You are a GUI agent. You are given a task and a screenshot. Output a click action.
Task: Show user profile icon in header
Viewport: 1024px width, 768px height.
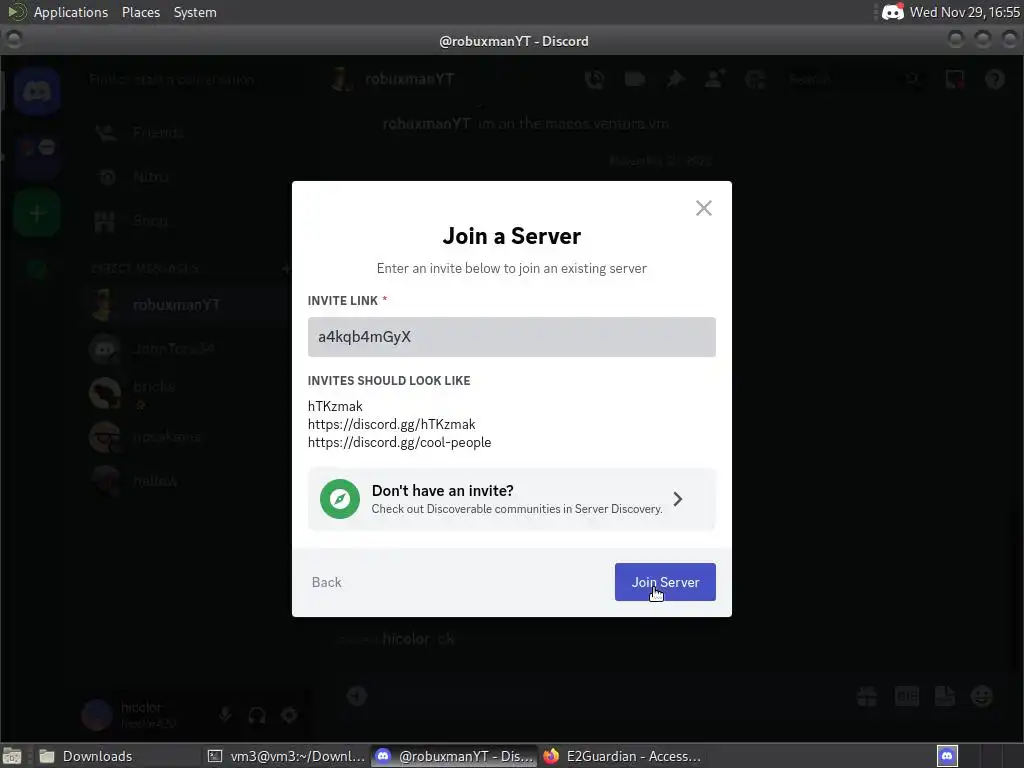pyautogui.click(x=756, y=79)
